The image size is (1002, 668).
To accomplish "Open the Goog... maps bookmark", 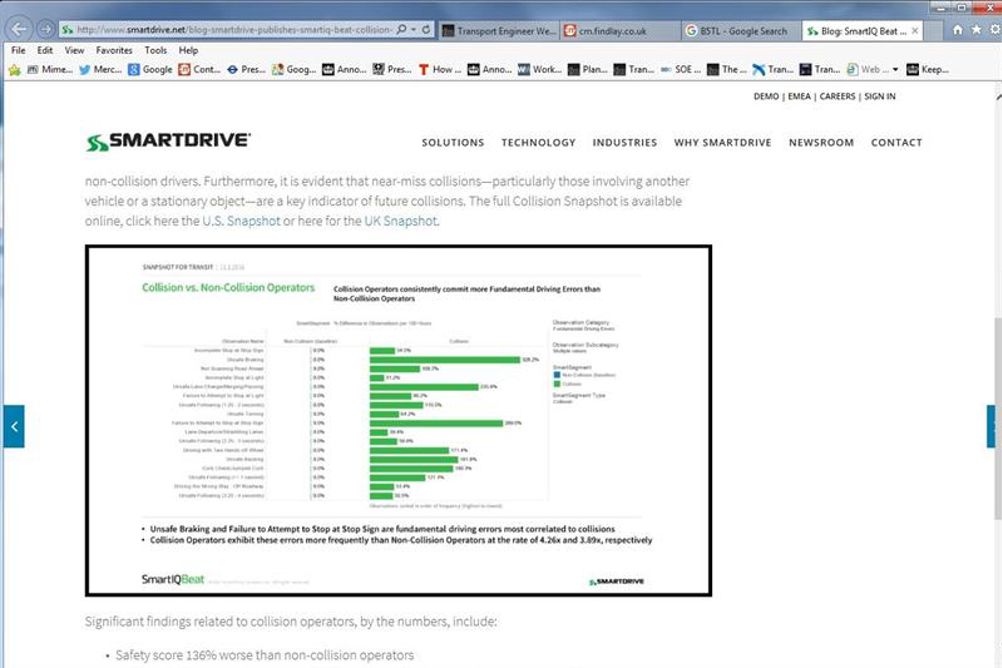I will tap(294, 70).
